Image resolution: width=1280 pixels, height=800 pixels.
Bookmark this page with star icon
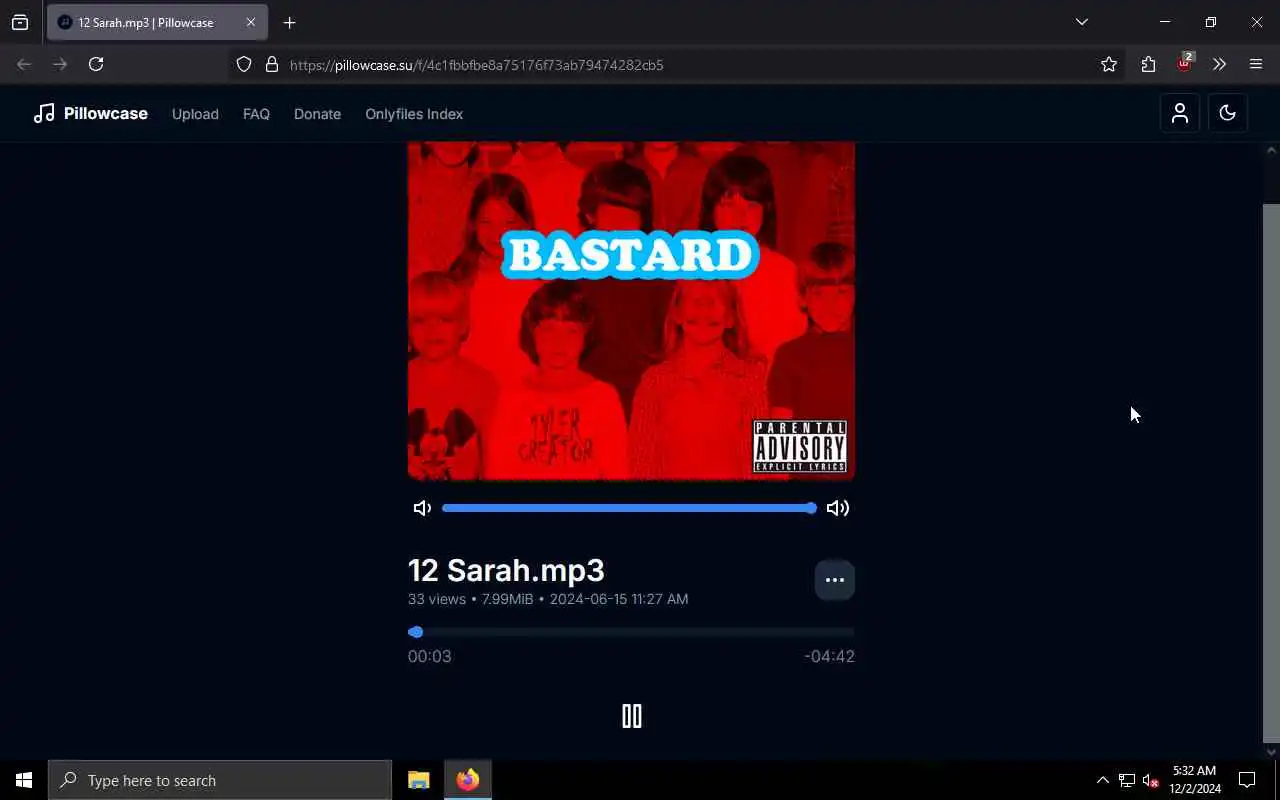click(1109, 64)
